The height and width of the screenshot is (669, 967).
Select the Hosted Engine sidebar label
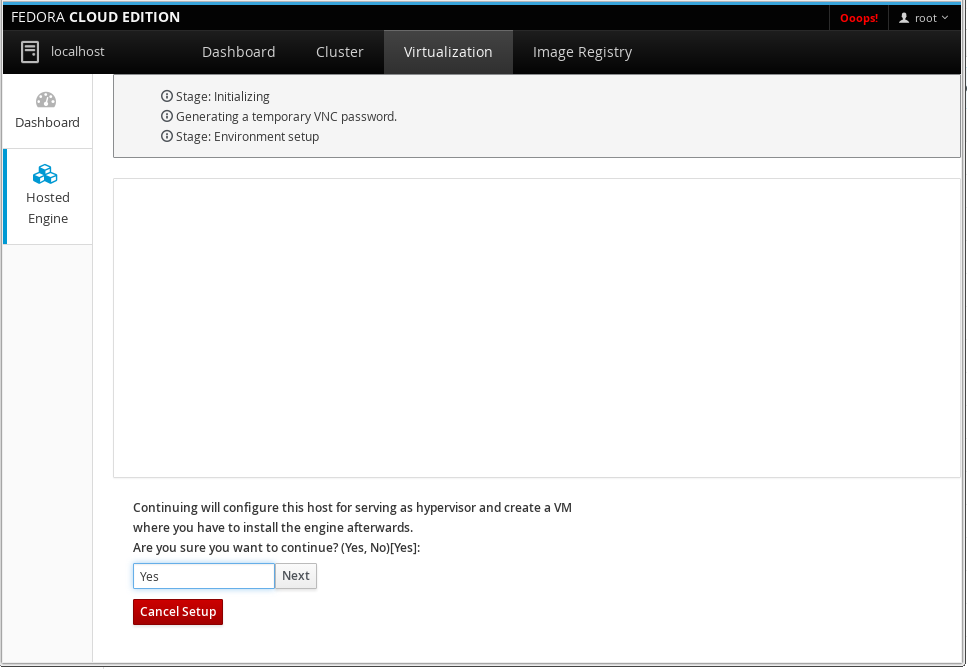[48, 208]
